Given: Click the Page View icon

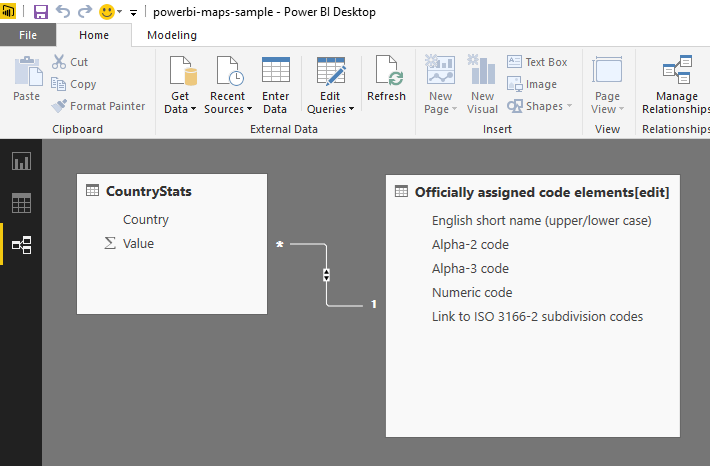Looking at the screenshot, I should coord(607,70).
